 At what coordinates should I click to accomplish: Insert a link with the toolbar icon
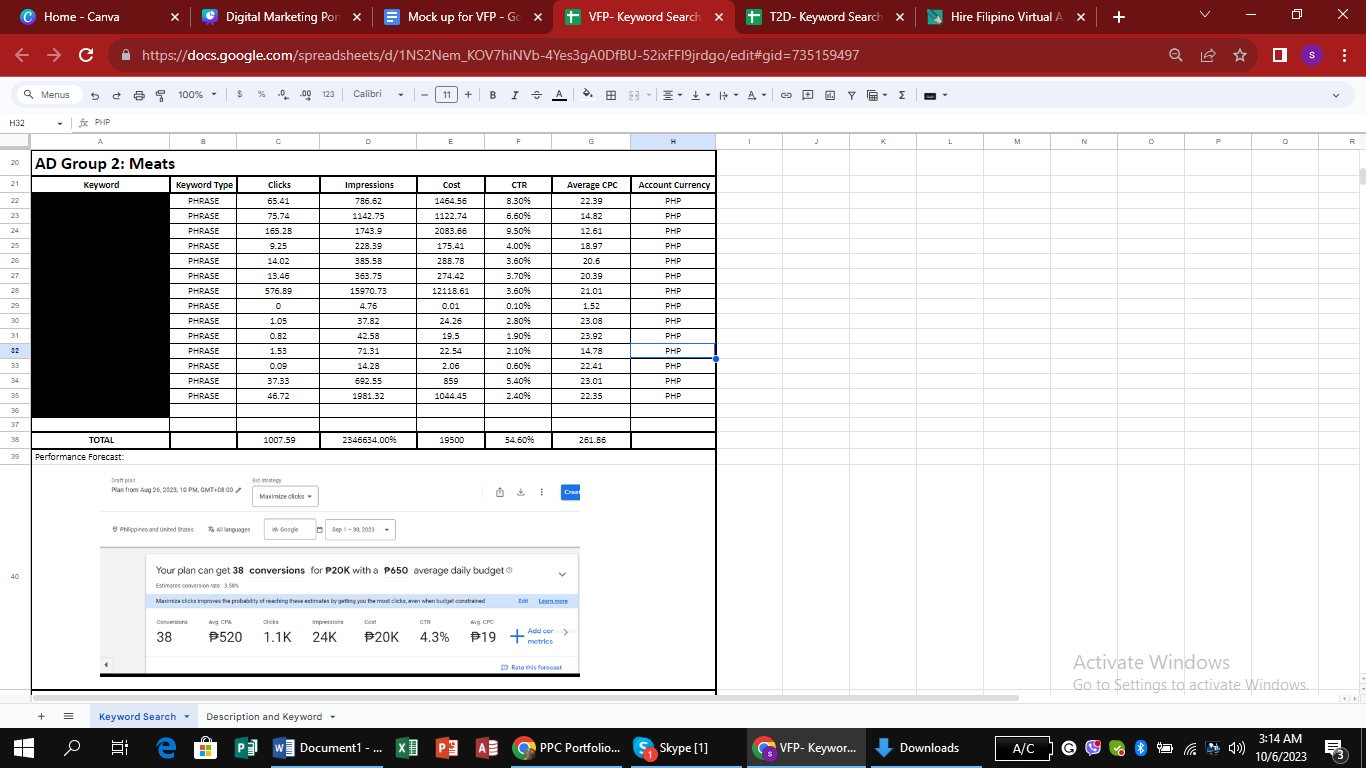coord(786,95)
